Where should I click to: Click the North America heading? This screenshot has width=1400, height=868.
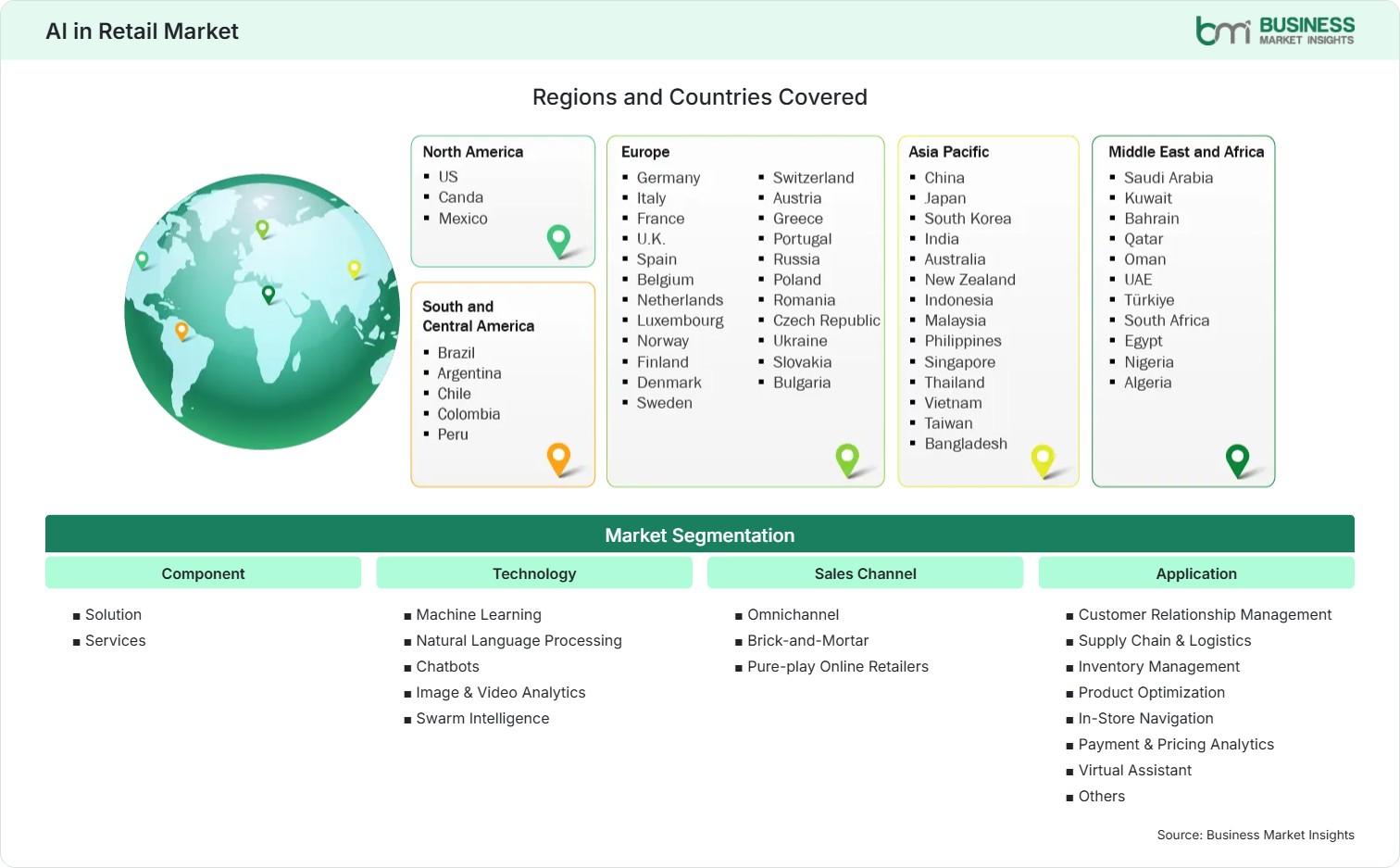[473, 152]
